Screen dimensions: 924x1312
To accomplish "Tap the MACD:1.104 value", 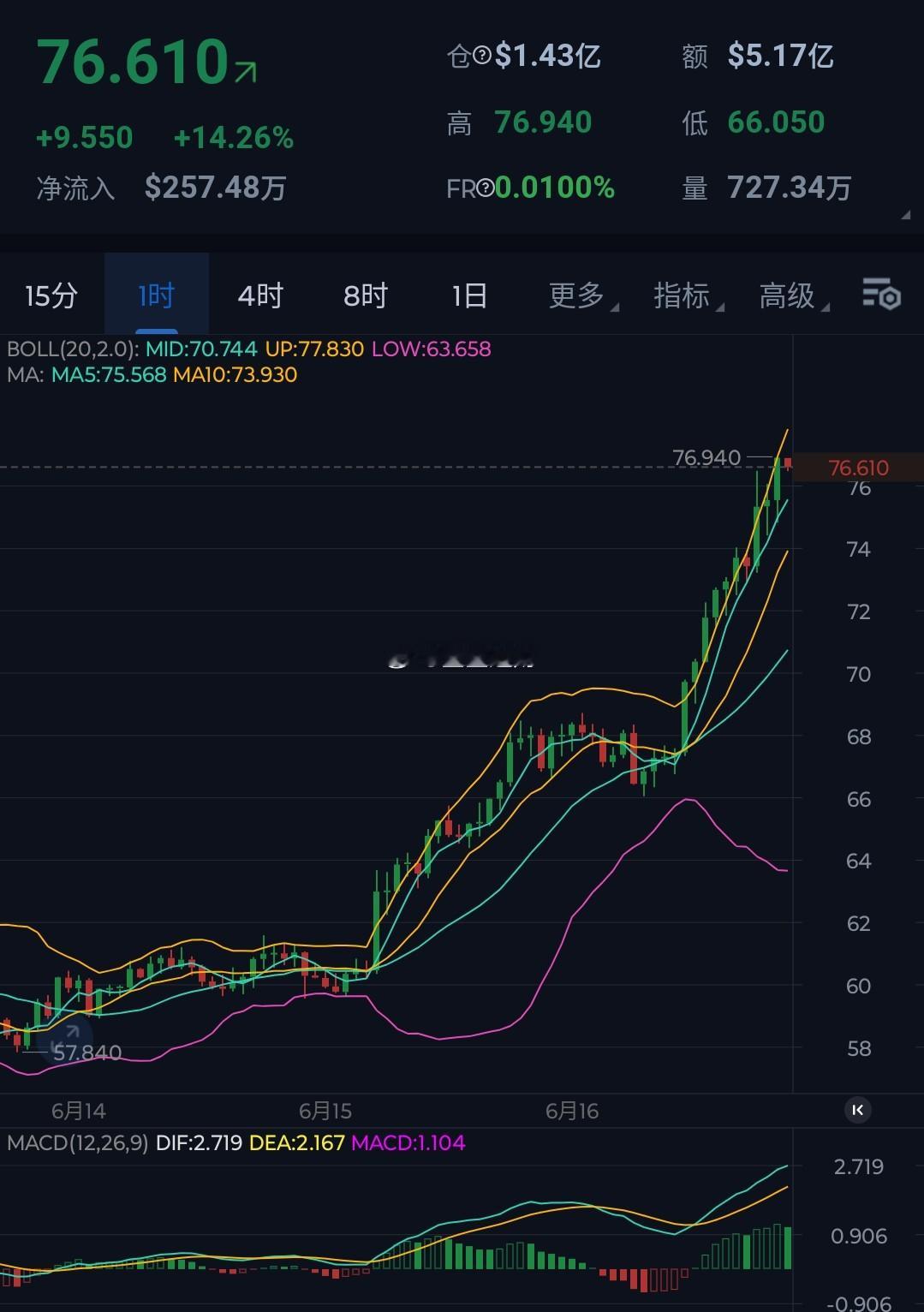I will pyautogui.click(x=408, y=1142).
